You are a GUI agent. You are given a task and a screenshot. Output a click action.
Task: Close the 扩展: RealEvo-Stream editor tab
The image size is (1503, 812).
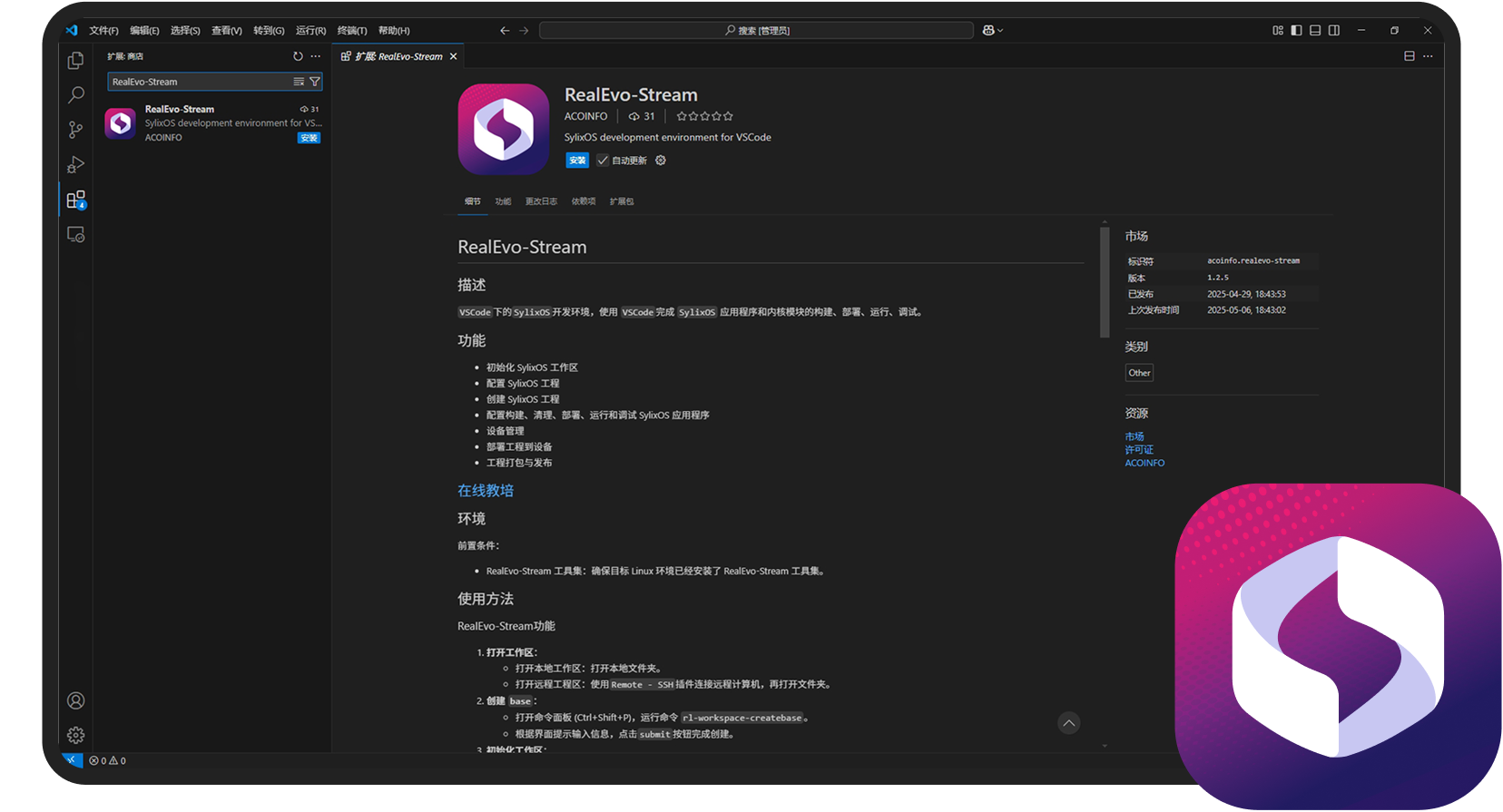454,56
